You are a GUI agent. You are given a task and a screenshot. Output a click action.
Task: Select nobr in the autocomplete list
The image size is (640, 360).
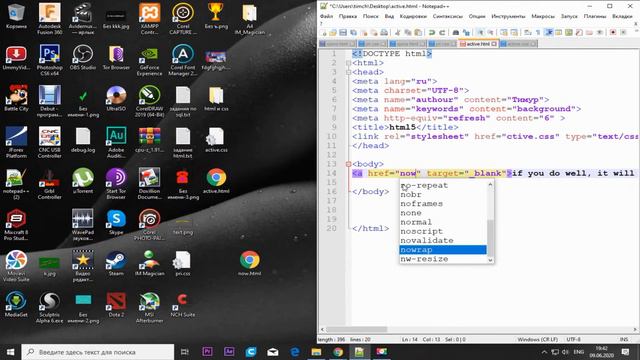click(443, 194)
